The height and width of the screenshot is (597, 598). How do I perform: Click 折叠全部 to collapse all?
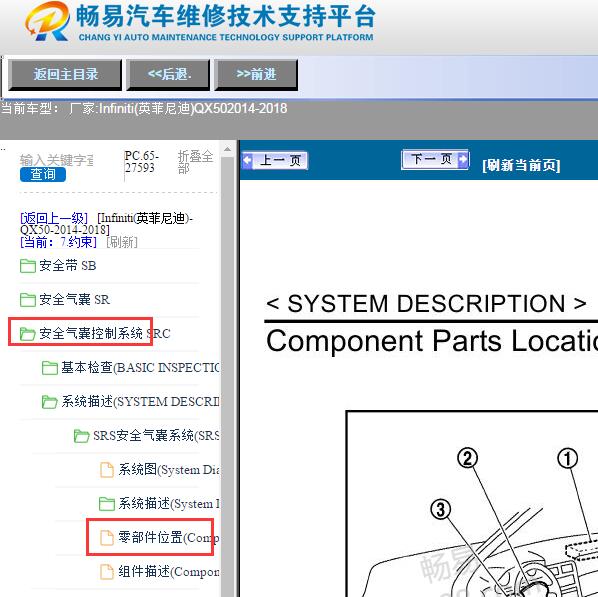tap(195, 162)
